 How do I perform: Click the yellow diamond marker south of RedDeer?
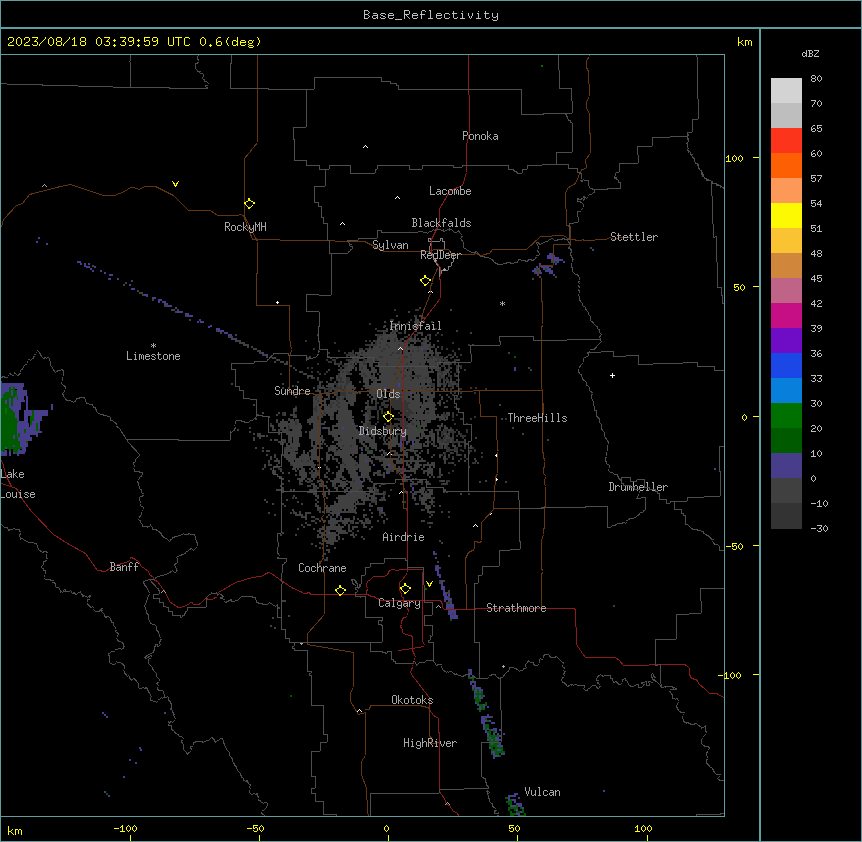(x=425, y=281)
